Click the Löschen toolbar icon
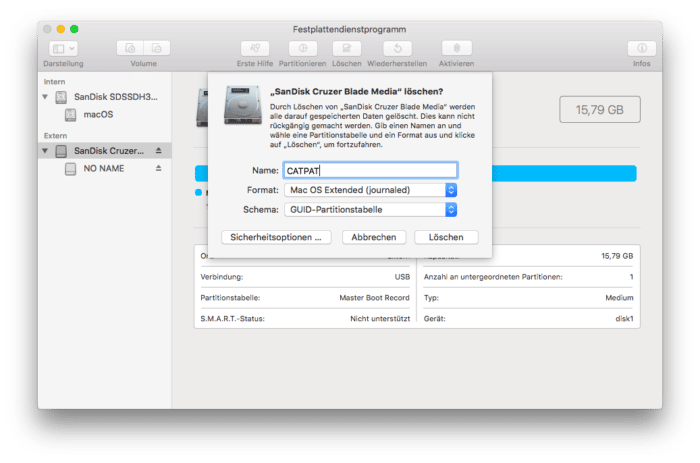The height and width of the screenshot is (463, 700). click(x=346, y=48)
